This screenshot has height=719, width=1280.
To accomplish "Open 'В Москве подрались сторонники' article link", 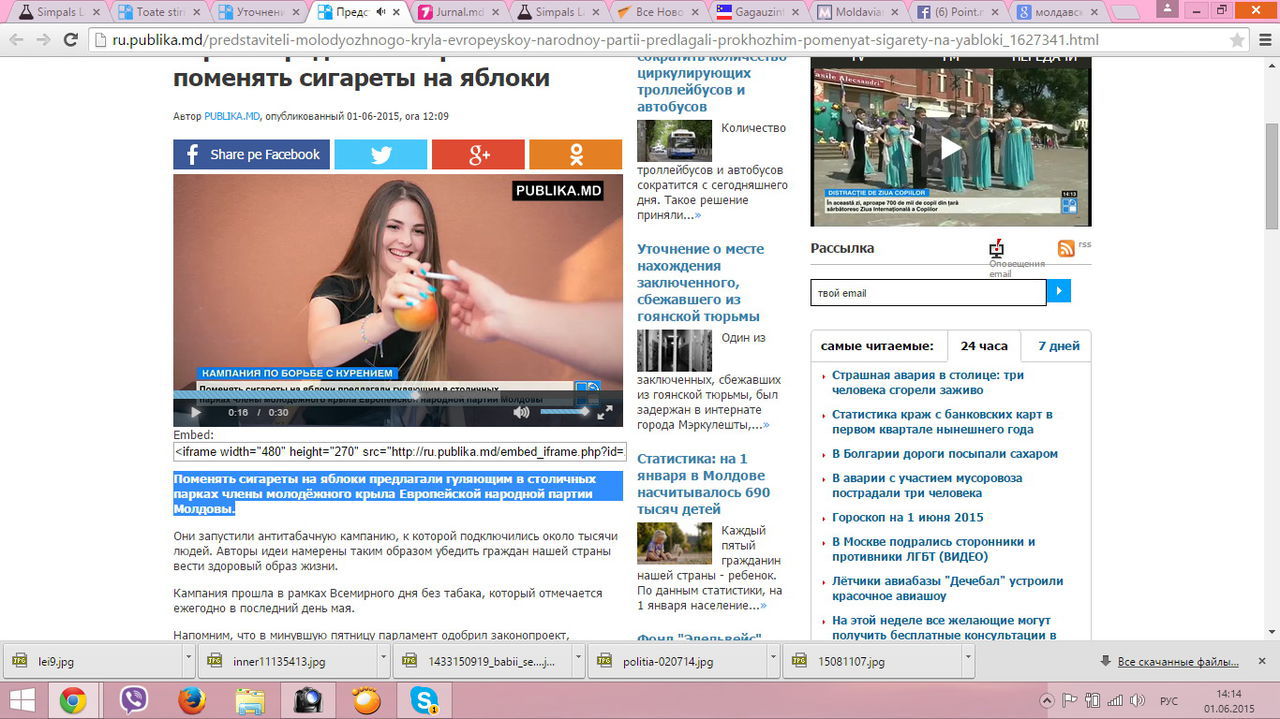I will pyautogui.click(x=934, y=549).
